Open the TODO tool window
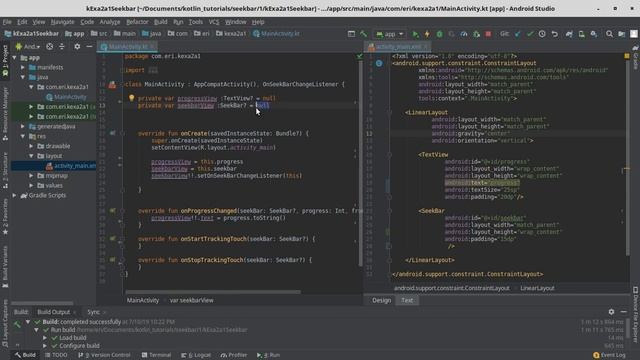The image size is (640, 360). [x=56, y=355]
